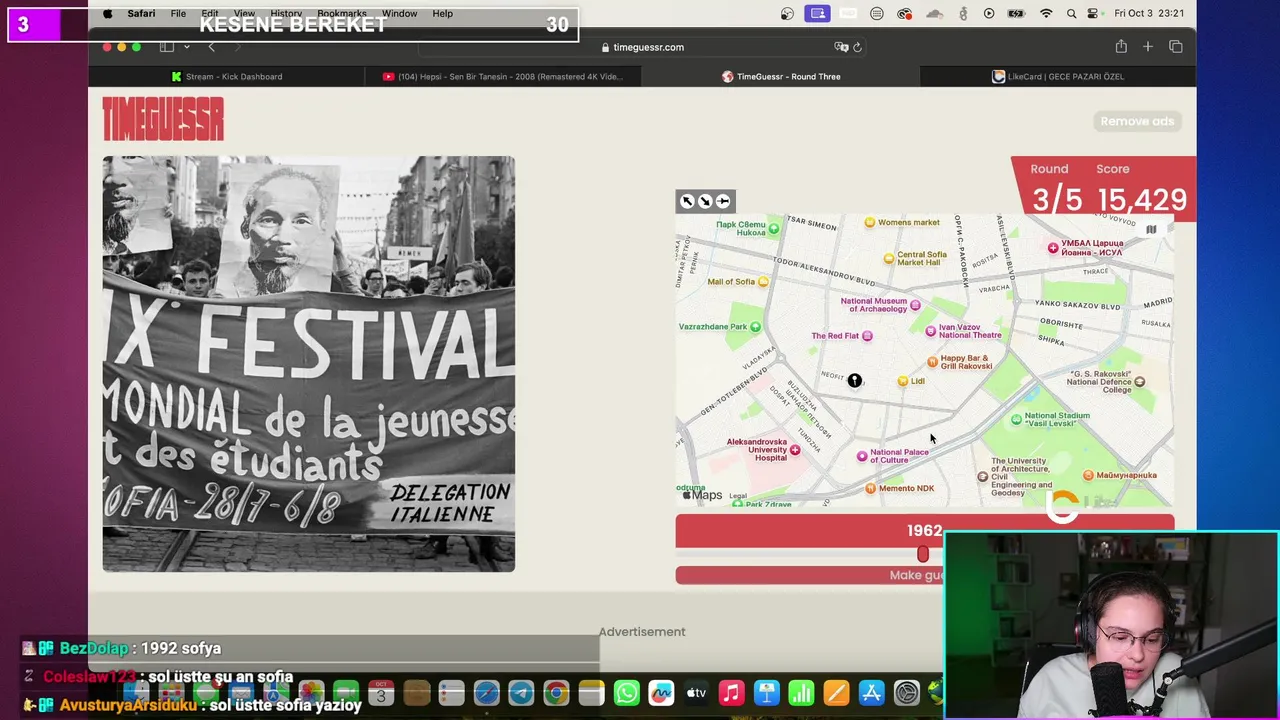Select the National Museum of Archaeology marker

[x=915, y=305]
